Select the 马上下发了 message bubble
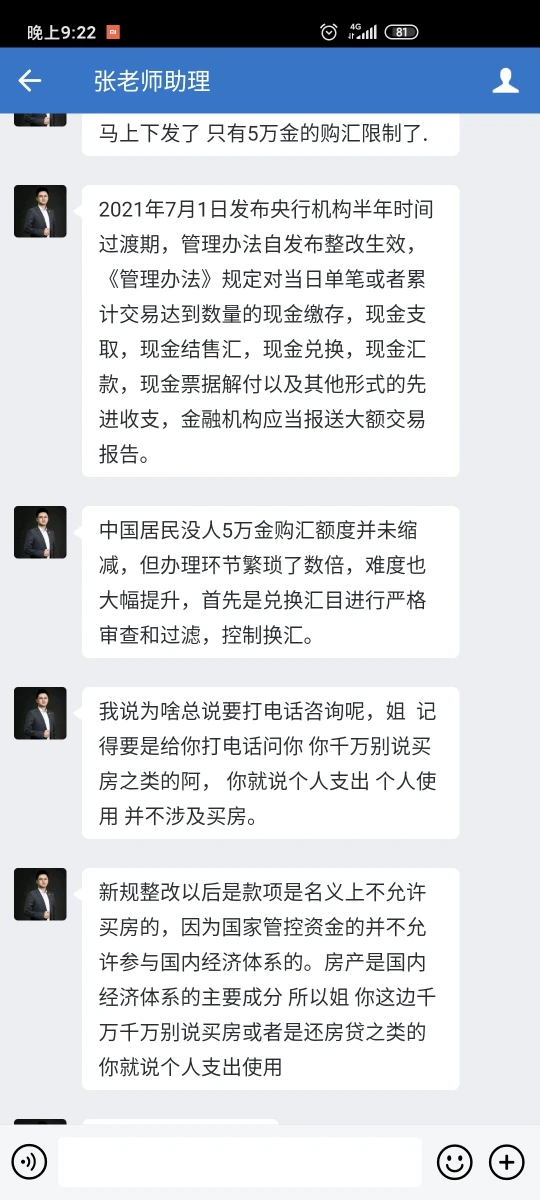The width and height of the screenshot is (540, 1200). pos(271,135)
